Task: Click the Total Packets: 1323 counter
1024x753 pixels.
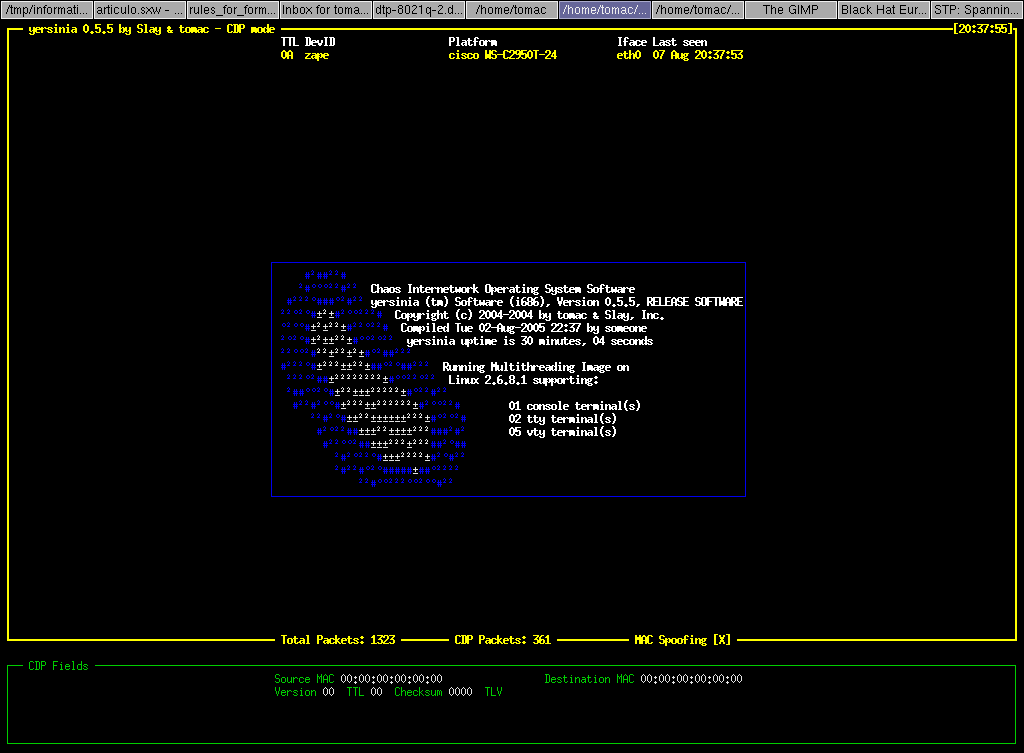Action: click(338, 640)
